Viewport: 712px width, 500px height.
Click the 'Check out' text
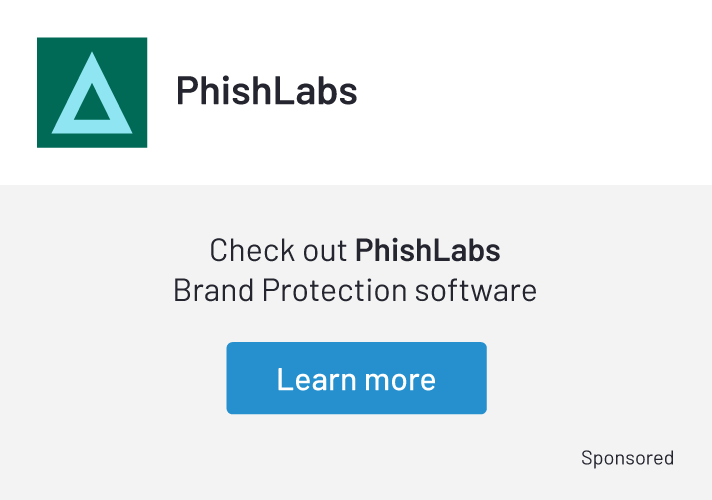[x=278, y=250]
